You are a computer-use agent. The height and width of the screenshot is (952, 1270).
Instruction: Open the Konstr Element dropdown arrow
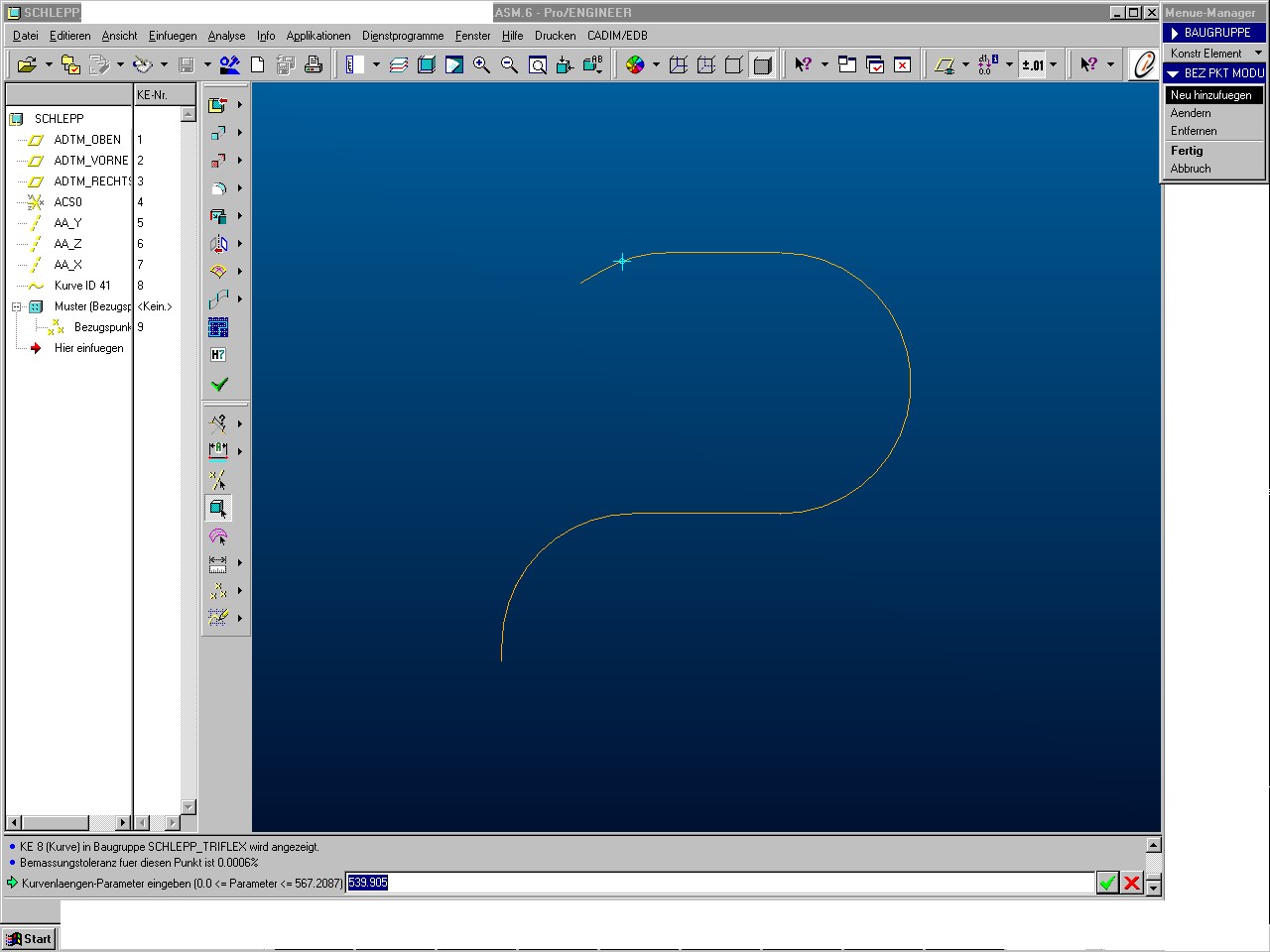1258,54
